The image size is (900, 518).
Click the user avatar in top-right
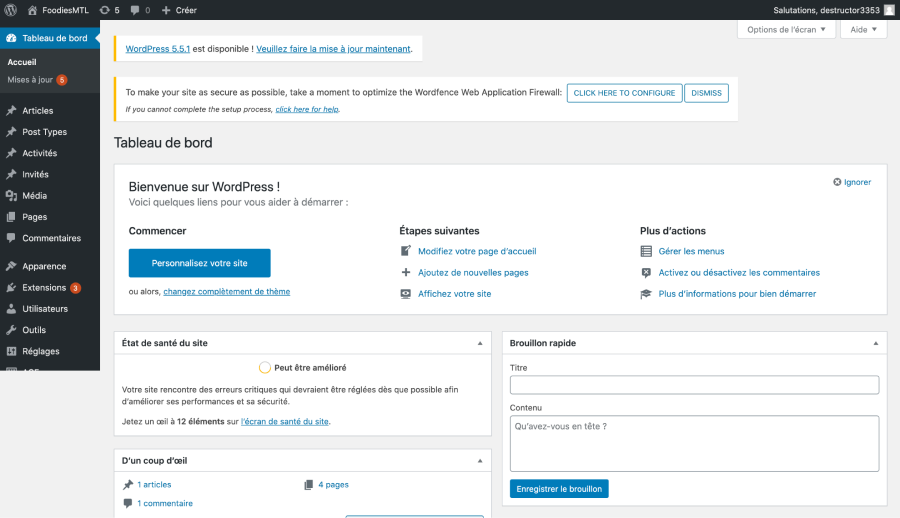pyautogui.click(x=889, y=10)
